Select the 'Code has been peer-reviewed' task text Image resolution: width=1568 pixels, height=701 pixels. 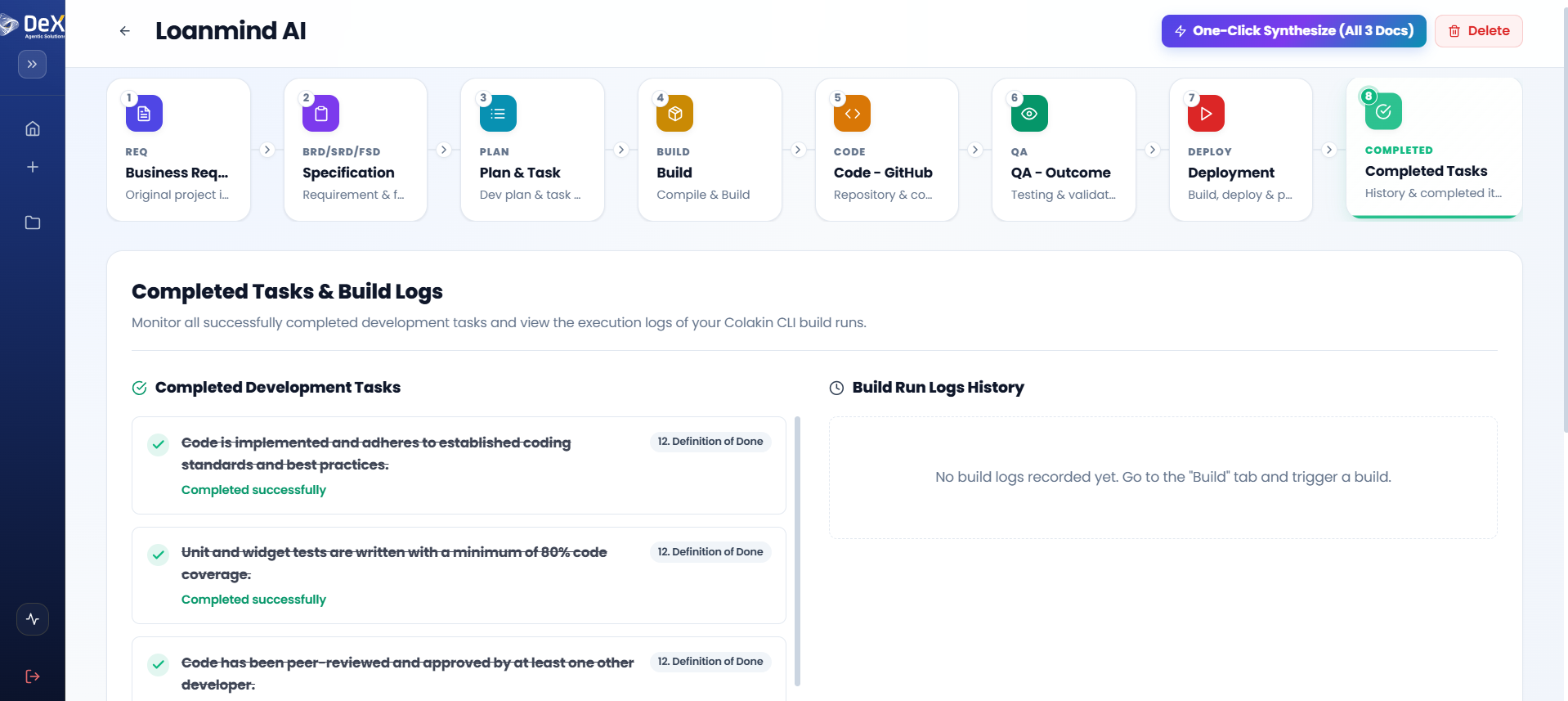pyautogui.click(x=407, y=674)
